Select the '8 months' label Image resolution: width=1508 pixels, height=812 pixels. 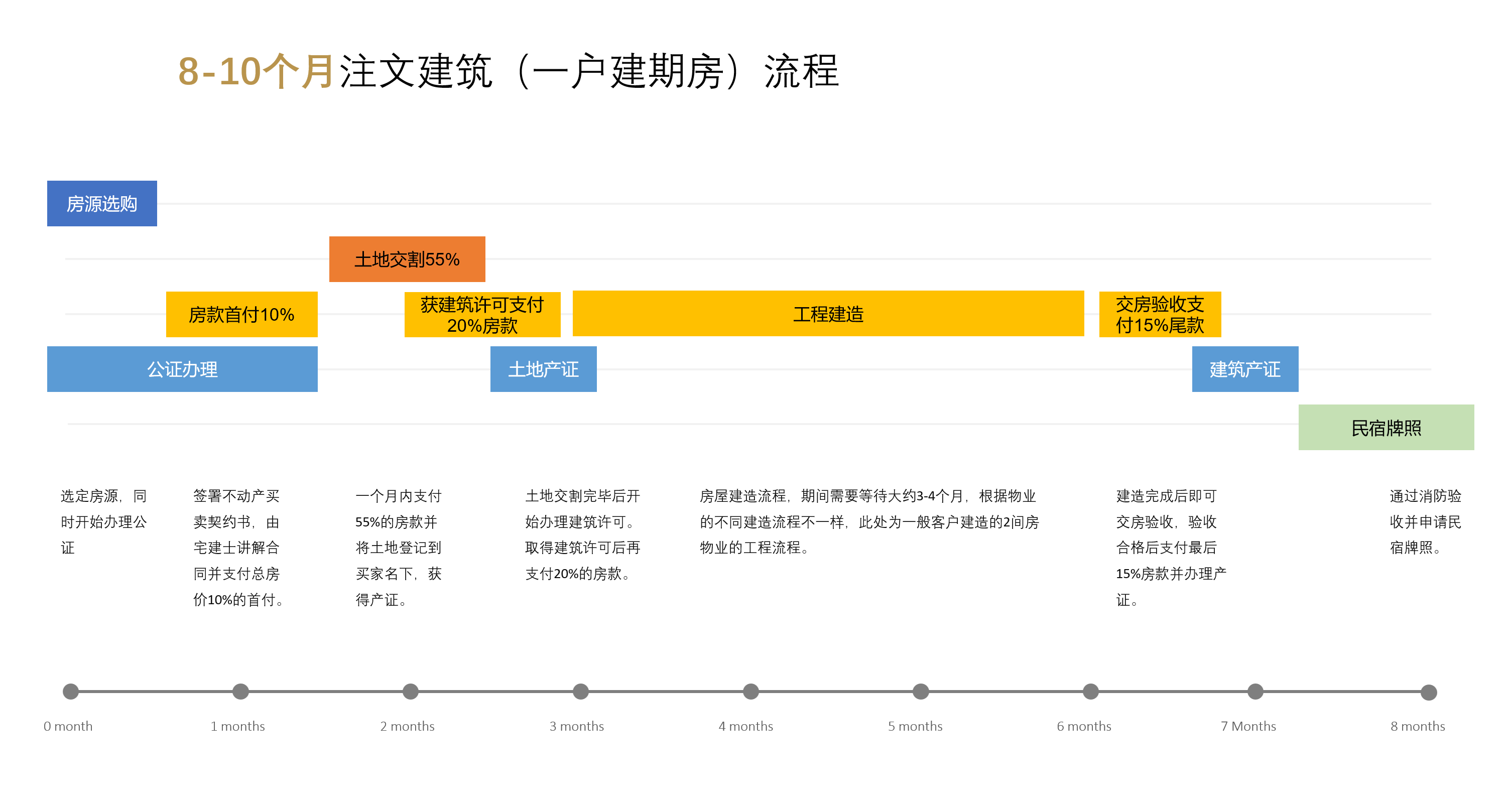tap(1418, 726)
